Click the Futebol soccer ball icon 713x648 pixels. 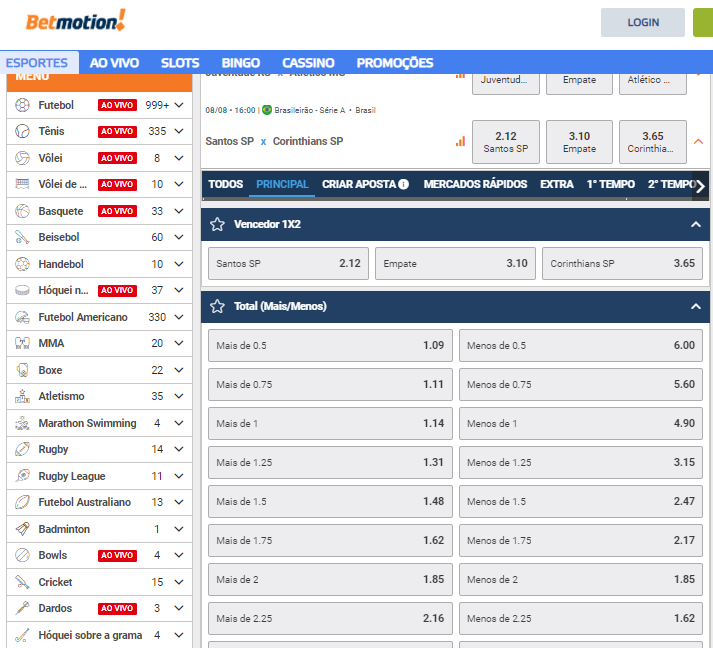pos(22,105)
